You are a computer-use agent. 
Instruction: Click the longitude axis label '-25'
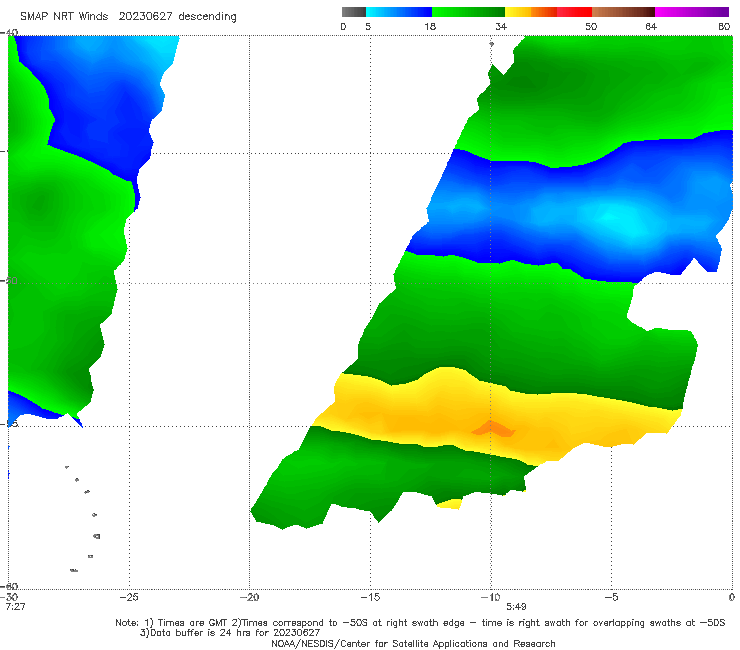pyautogui.click(x=129, y=597)
